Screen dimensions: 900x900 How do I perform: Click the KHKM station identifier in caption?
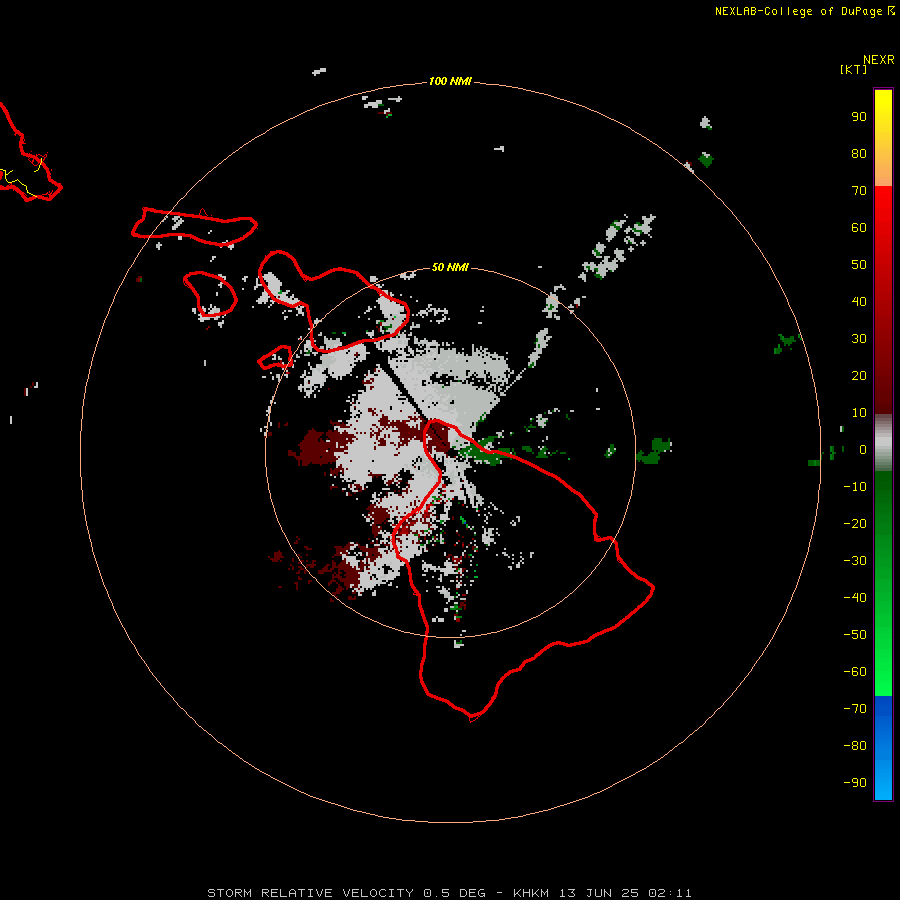[x=533, y=893]
